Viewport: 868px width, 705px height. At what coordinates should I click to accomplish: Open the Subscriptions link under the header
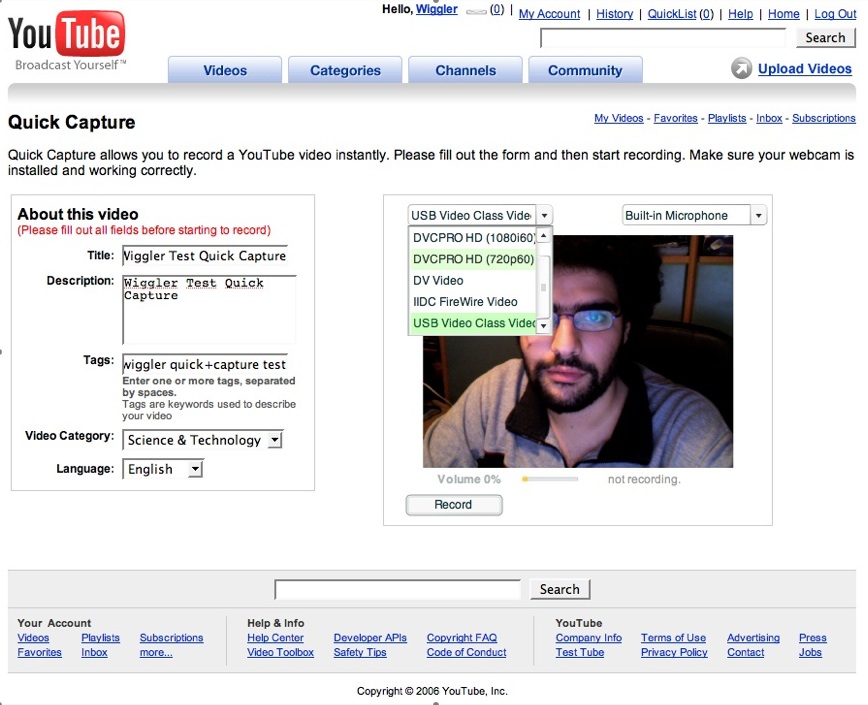pos(824,118)
